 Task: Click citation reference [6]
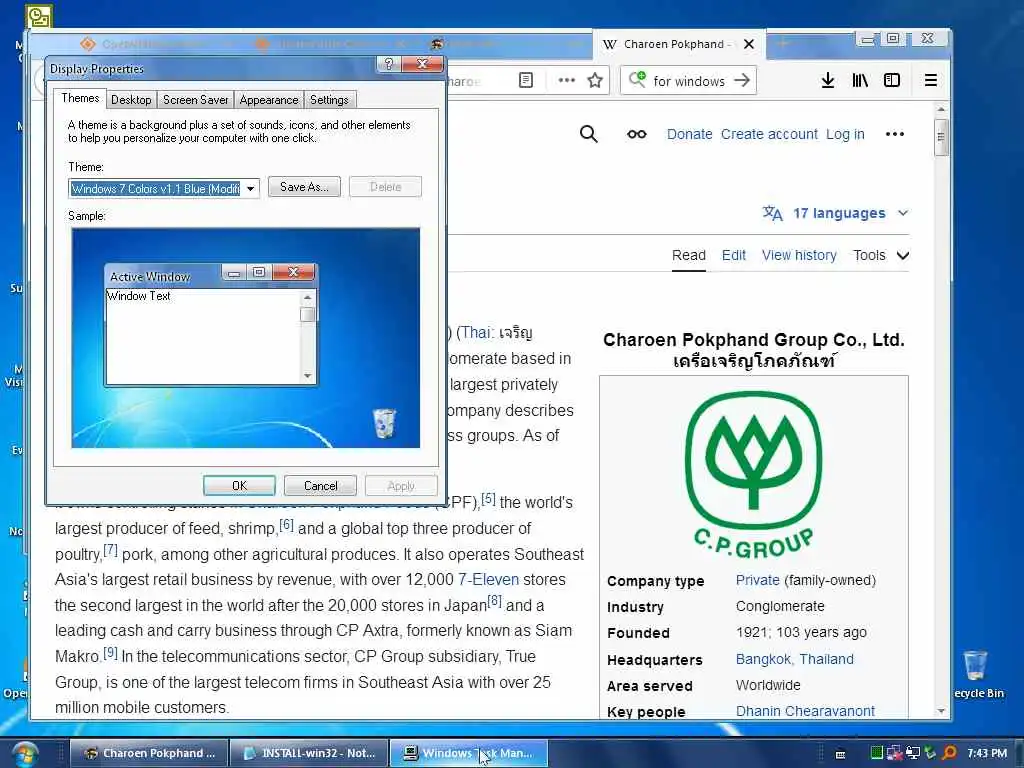point(286,524)
